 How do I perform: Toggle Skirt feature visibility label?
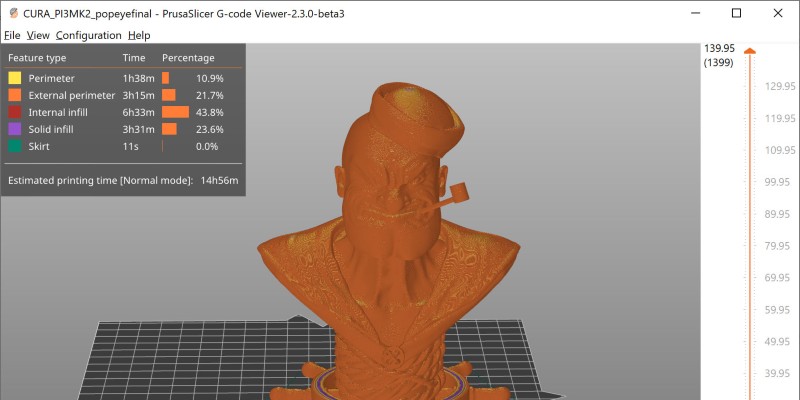[x=39, y=146]
